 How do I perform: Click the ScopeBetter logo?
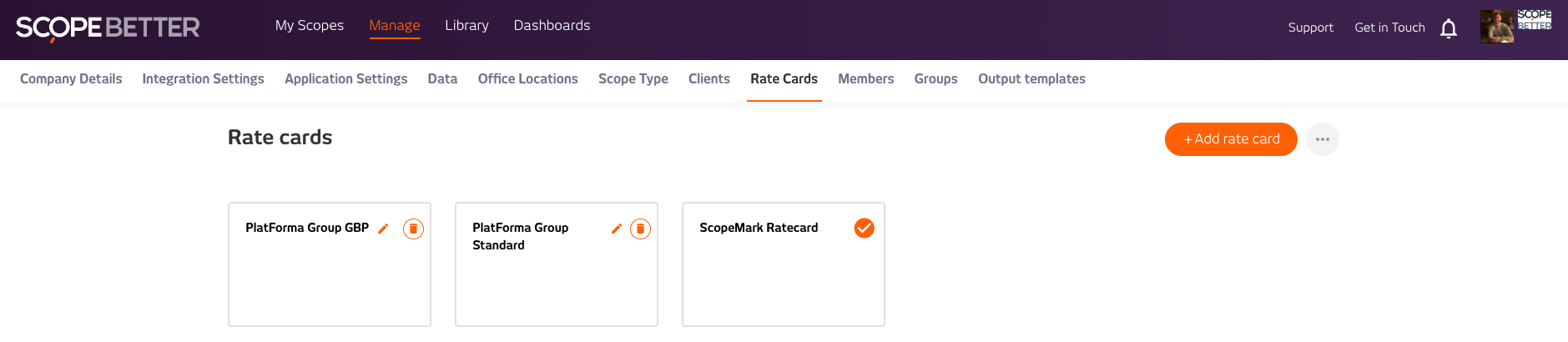(x=108, y=28)
